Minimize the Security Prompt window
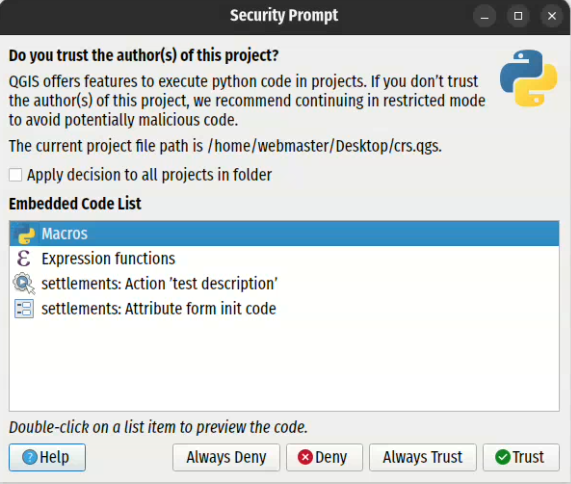The height and width of the screenshot is (484, 571). 484,16
